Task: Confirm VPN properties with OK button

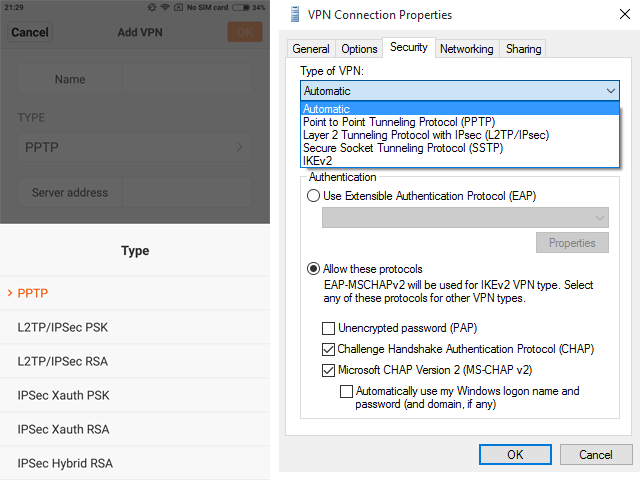Action: click(x=515, y=455)
